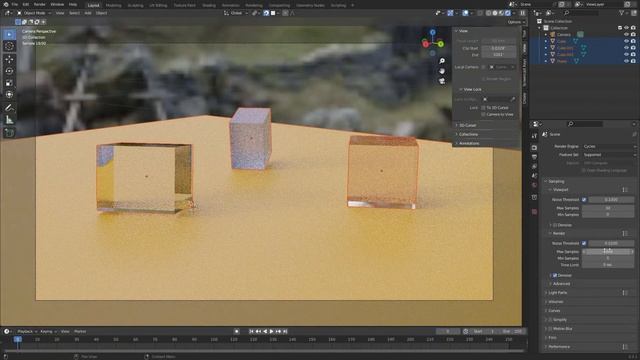Click Clip Start value field in View panel

[x=498, y=49]
